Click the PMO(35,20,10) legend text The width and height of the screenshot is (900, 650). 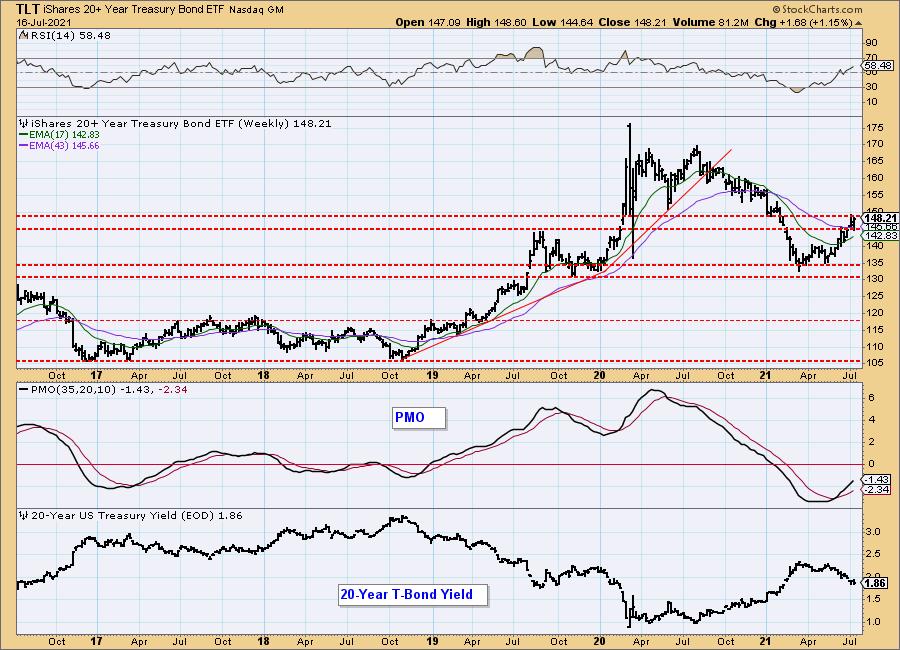[109, 389]
